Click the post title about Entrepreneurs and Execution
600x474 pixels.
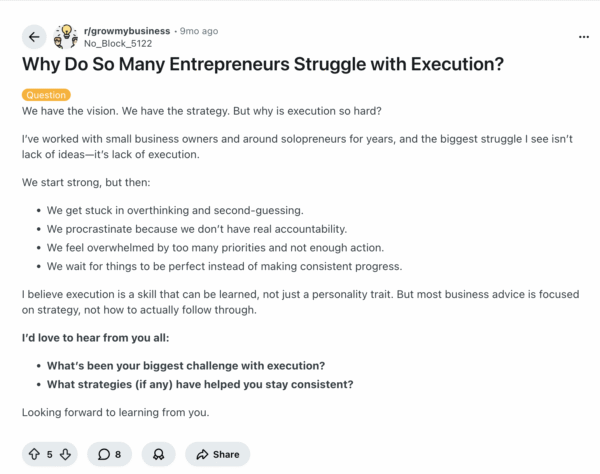pyautogui.click(x=262, y=67)
